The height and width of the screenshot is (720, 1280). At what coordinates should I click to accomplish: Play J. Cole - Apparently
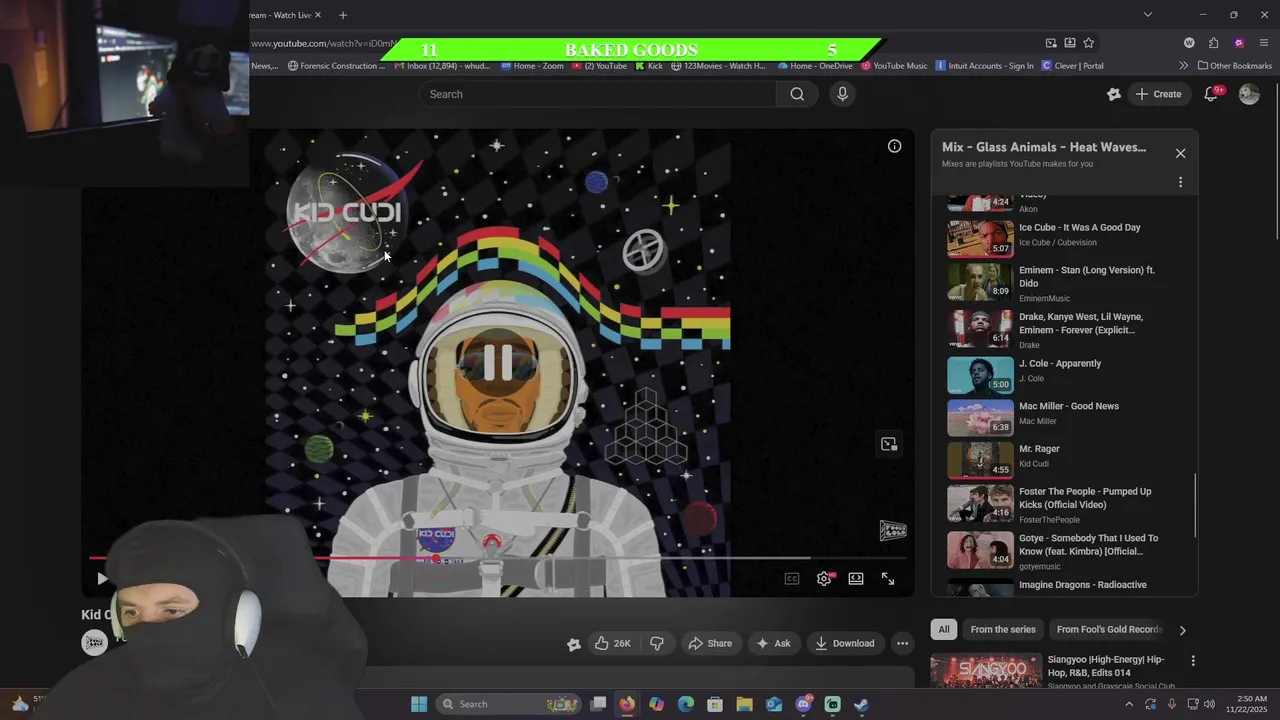(x=1065, y=373)
